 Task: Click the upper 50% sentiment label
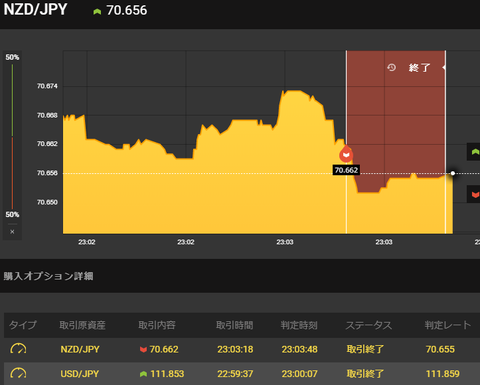[12, 57]
